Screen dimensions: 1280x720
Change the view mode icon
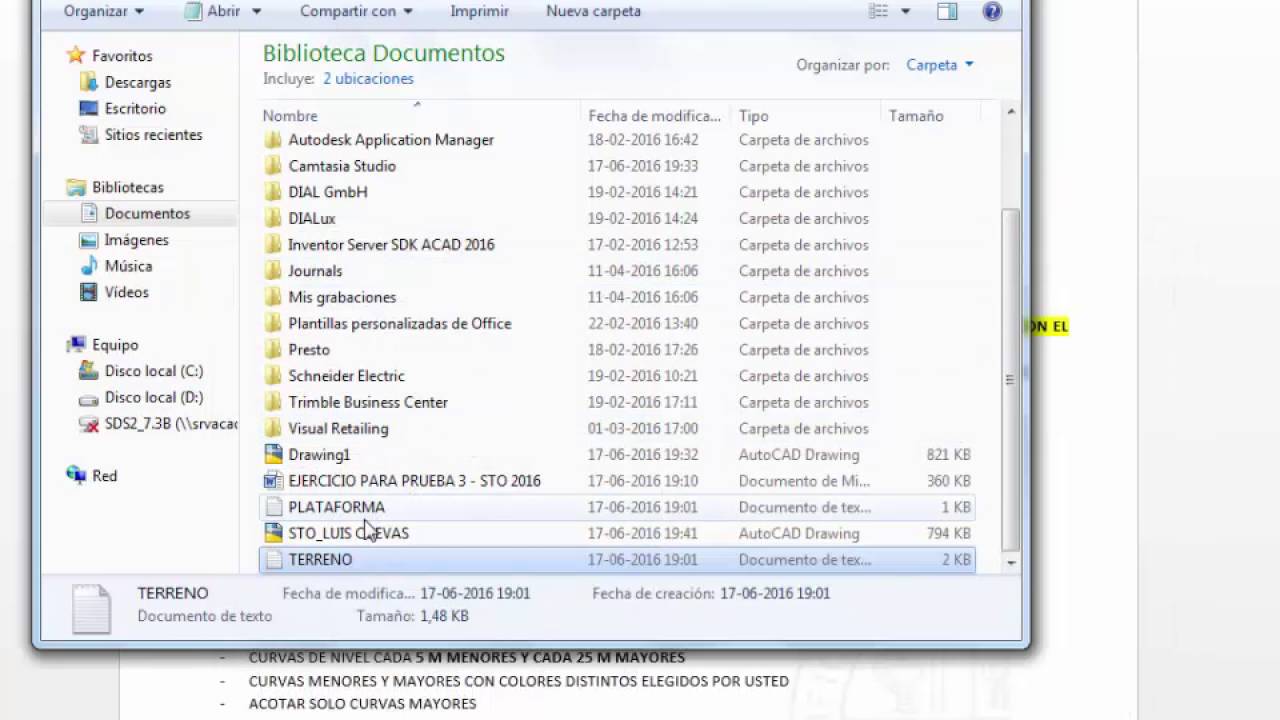click(x=878, y=11)
